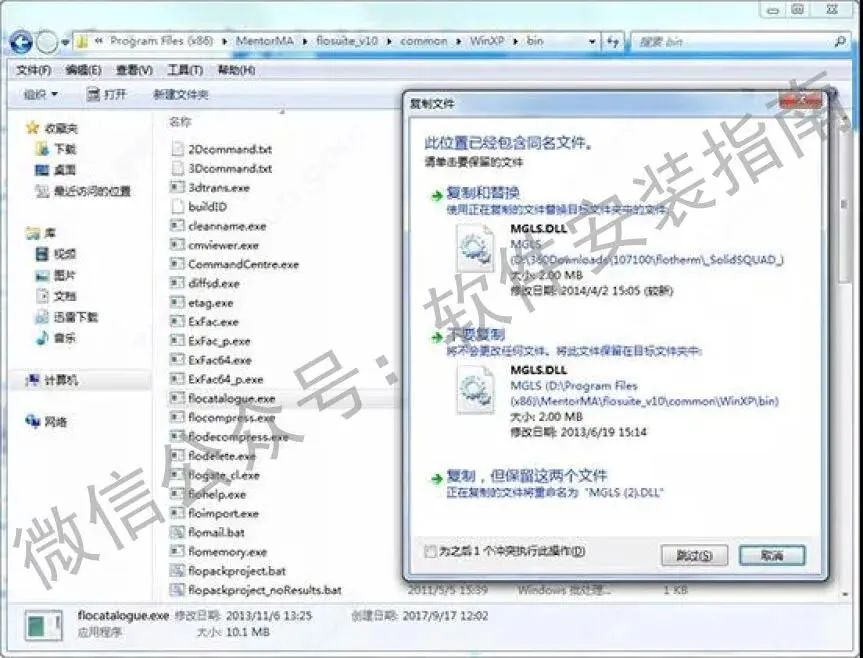The height and width of the screenshot is (658, 863).
Task: Click the buildID file icon
Action: 177,206
